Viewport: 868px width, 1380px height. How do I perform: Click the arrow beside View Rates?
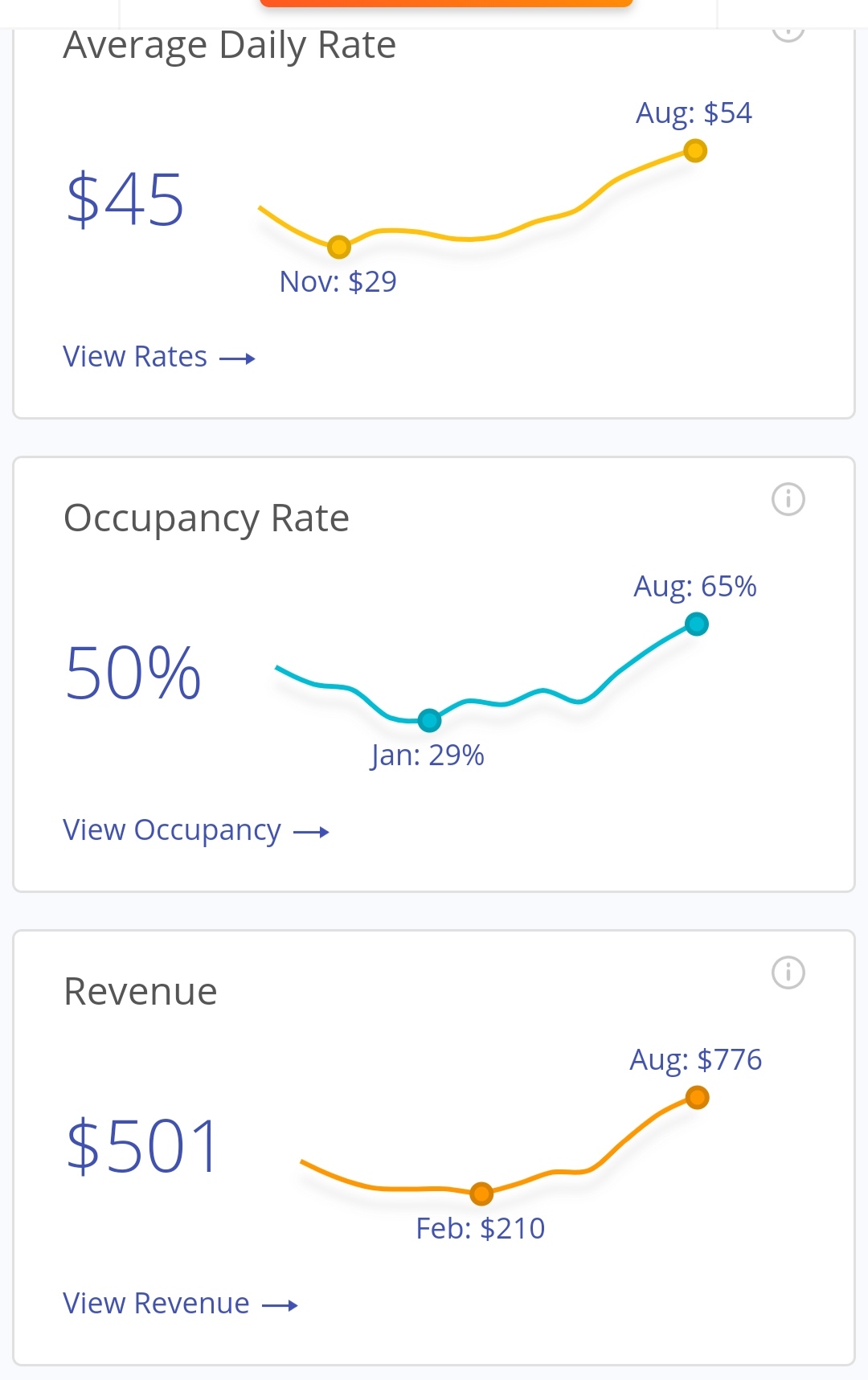tap(237, 358)
